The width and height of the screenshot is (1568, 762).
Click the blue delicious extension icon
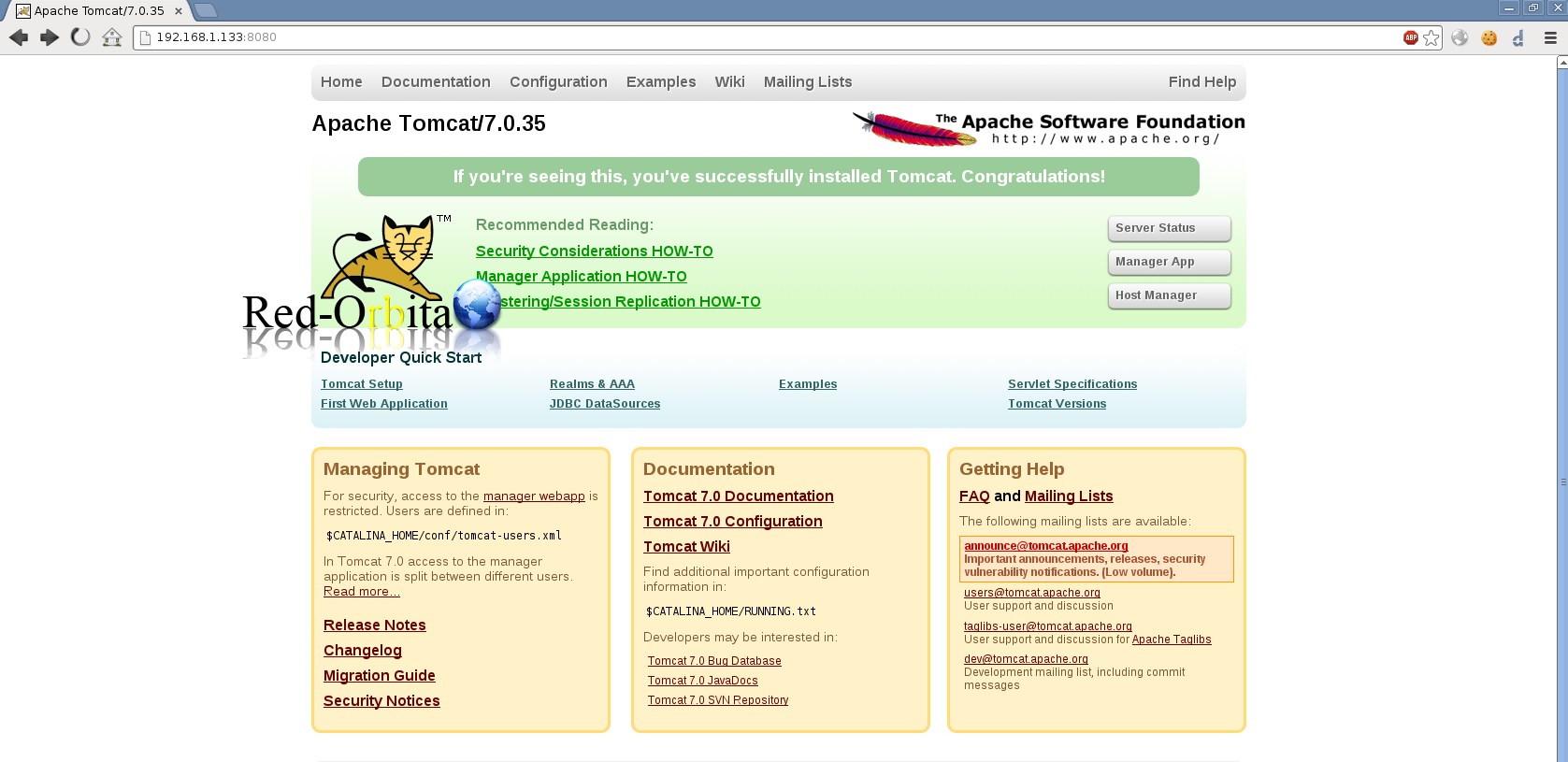pos(1518,37)
